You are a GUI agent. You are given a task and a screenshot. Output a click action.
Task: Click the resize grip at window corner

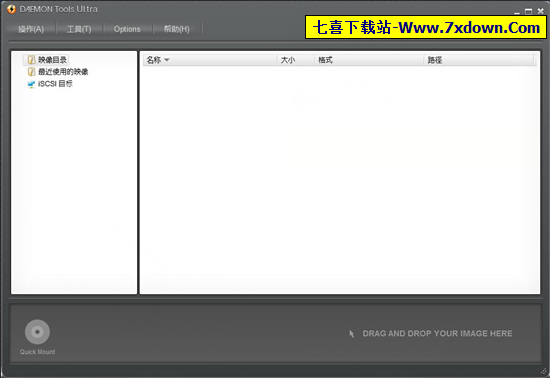pyautogui.click(x=543, y=371)
